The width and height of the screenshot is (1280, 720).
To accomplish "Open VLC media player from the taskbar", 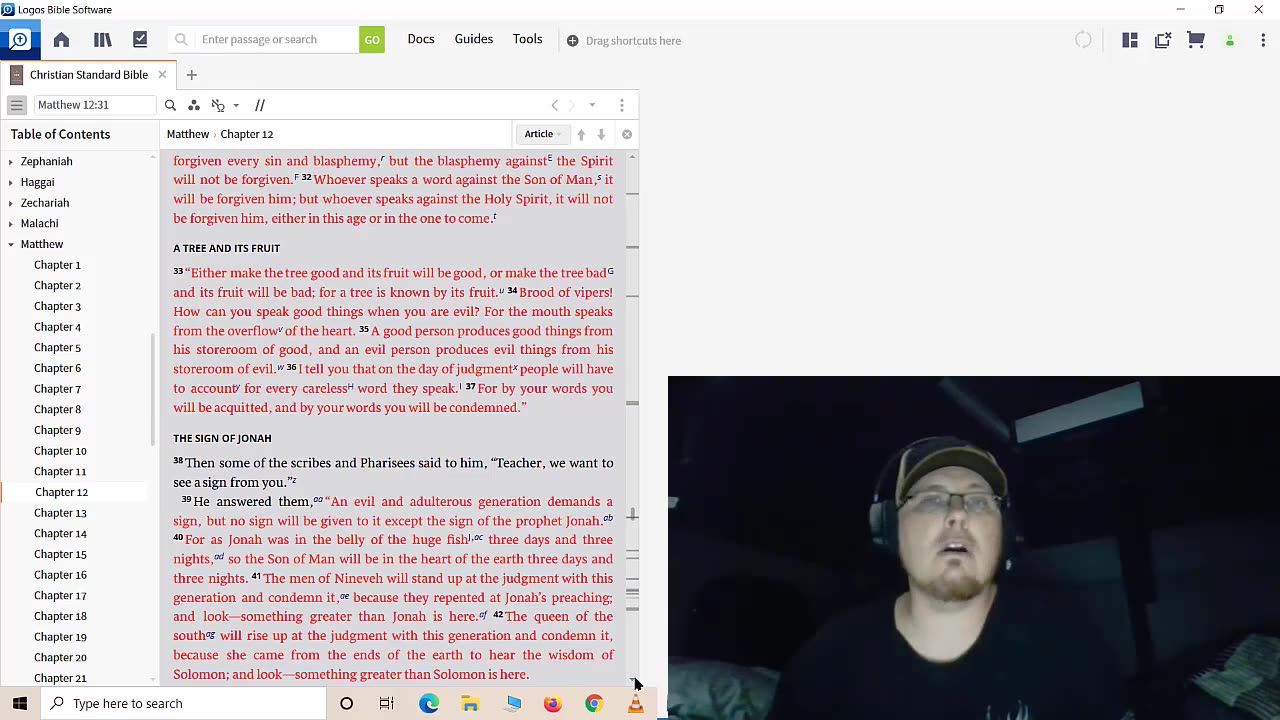I will pyautogui.click(x=635, y=703).
